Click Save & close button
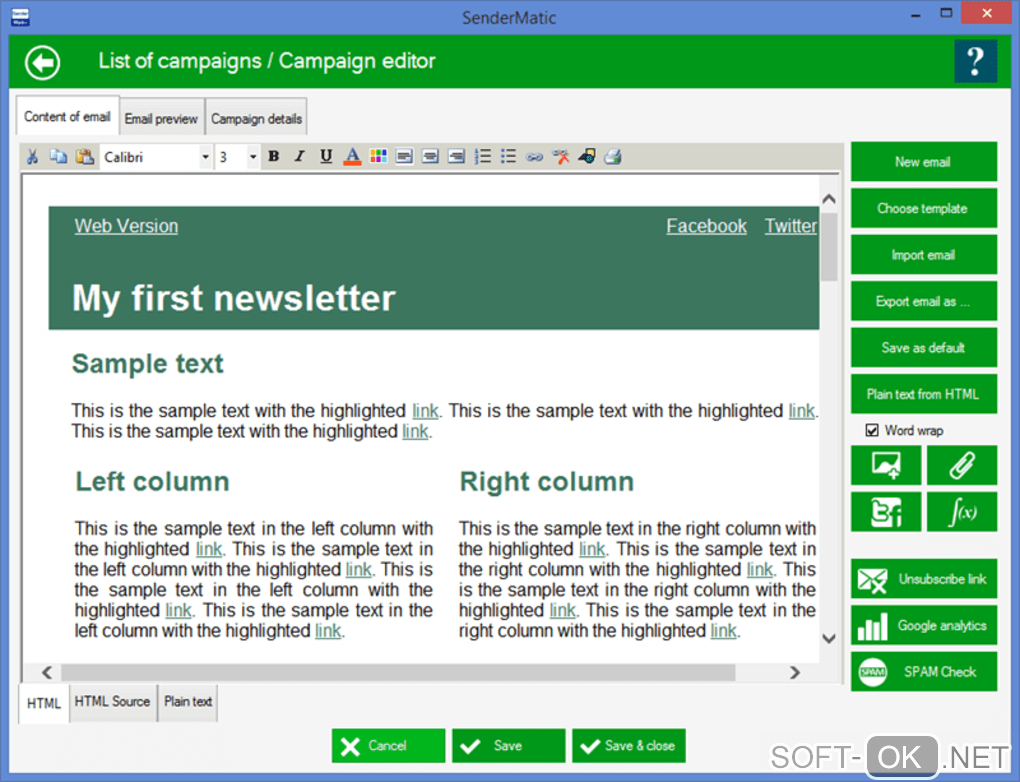This screenshot has width=1020, height=782. click(x=629, y=746)
